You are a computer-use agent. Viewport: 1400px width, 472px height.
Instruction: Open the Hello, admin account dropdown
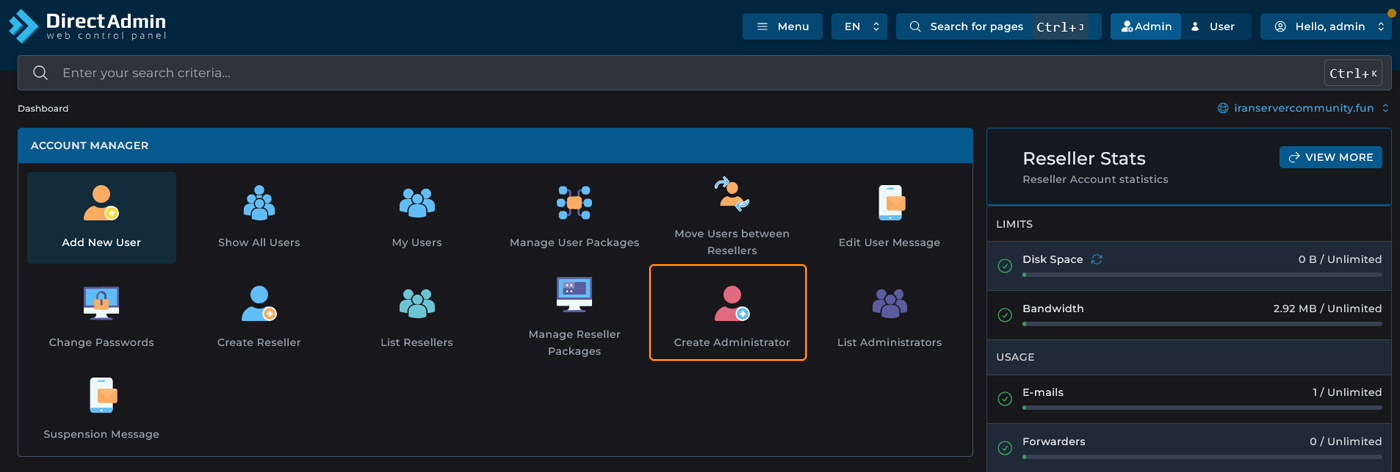1325,27
